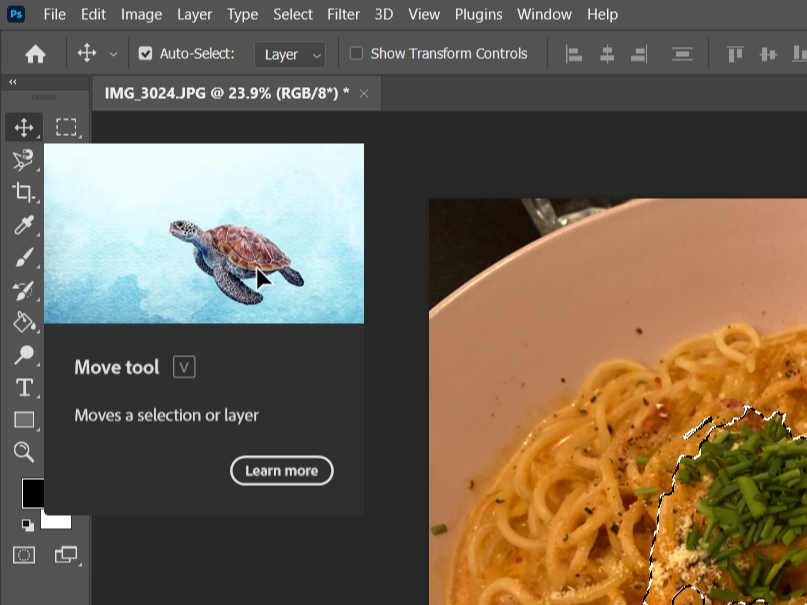Open the Type menu
Viewport: 807px width, 605px height.
[x=242, y=14]
